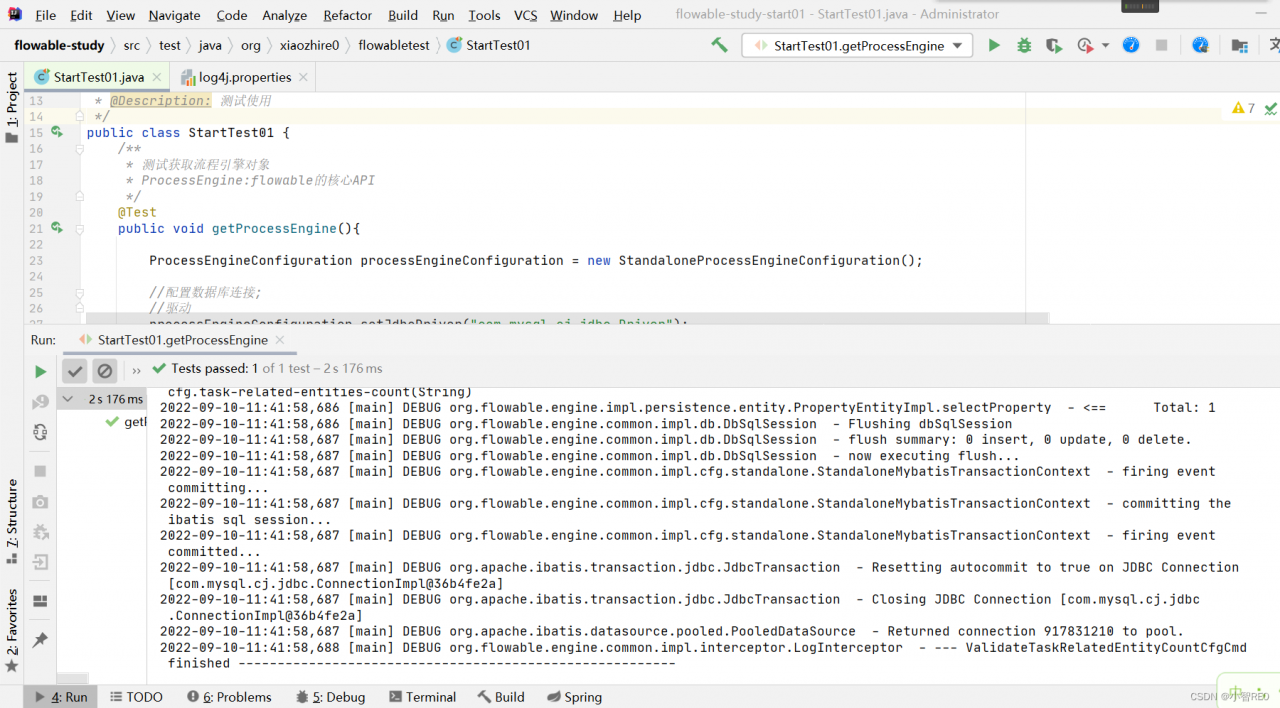The width and height of the screenshot is (1280, 708).
Task: Click the disabled stop button in the main toolbar
Action: (x=1161, y=45)
